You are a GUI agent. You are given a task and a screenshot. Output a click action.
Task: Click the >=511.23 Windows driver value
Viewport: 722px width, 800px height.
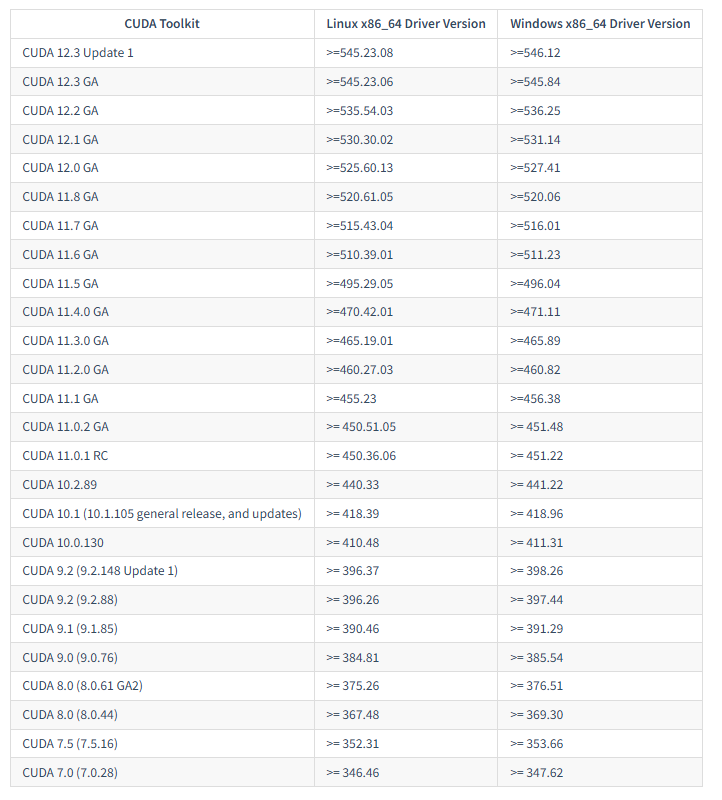(x=535, y=255)
